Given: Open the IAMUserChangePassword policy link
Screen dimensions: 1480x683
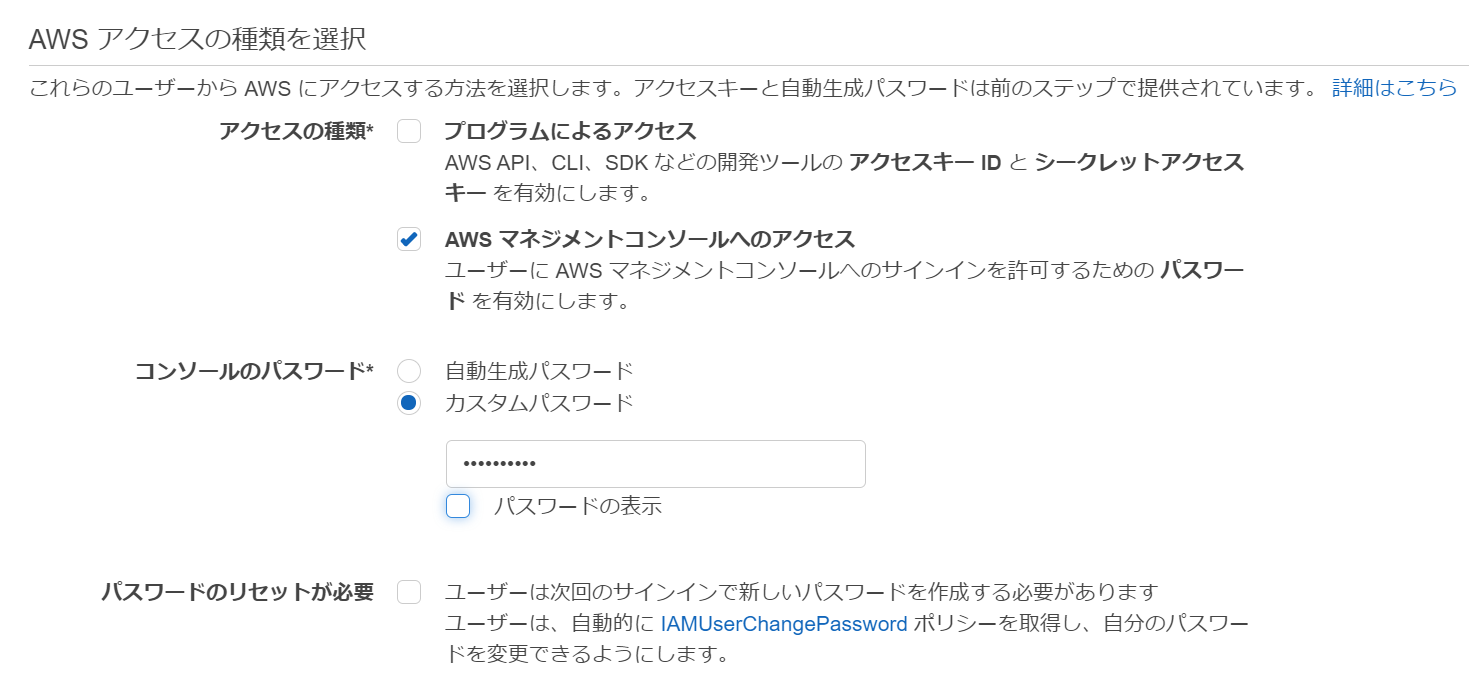Looking at the screenshot, I should [x=784, y=624].
